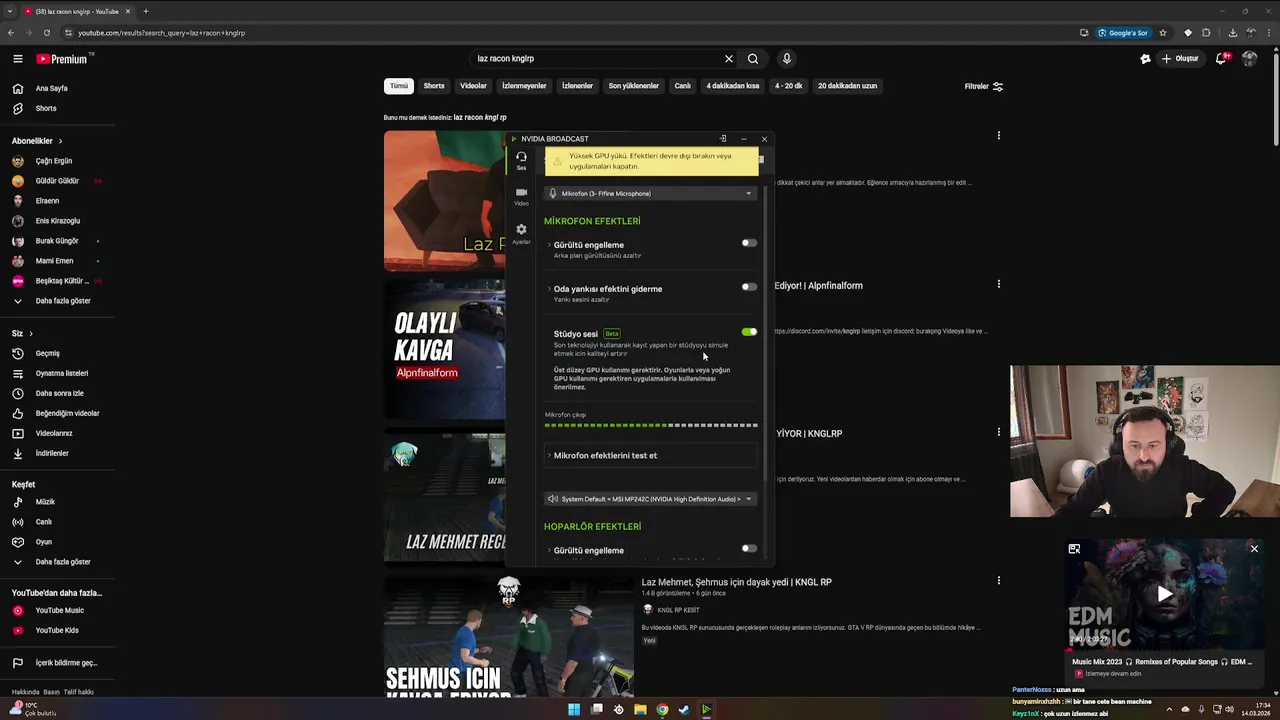Start voice search with microphone icon

787,59
